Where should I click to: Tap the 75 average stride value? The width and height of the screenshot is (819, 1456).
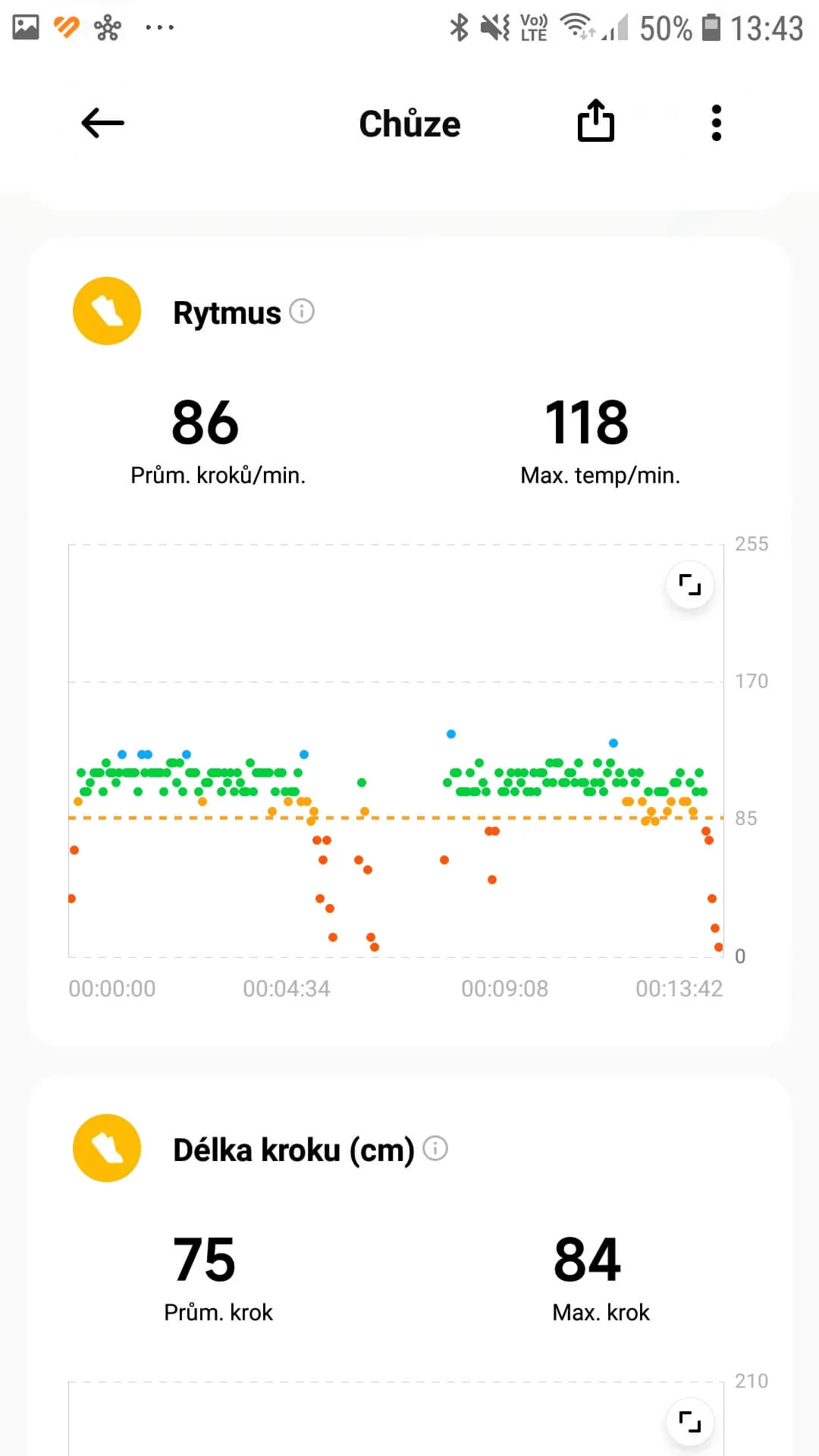coord(205,1260)
